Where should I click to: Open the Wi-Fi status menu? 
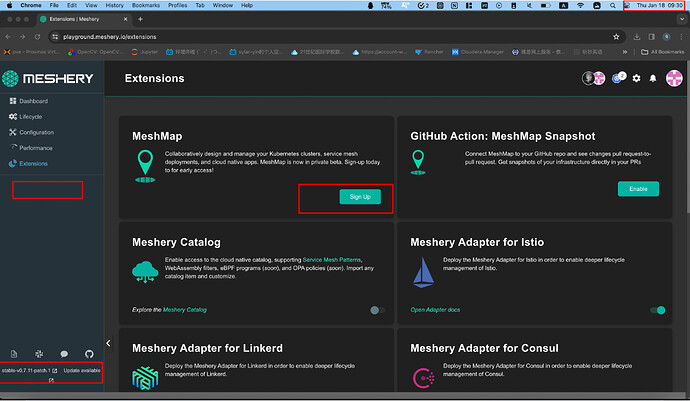(x=581, y=6)
